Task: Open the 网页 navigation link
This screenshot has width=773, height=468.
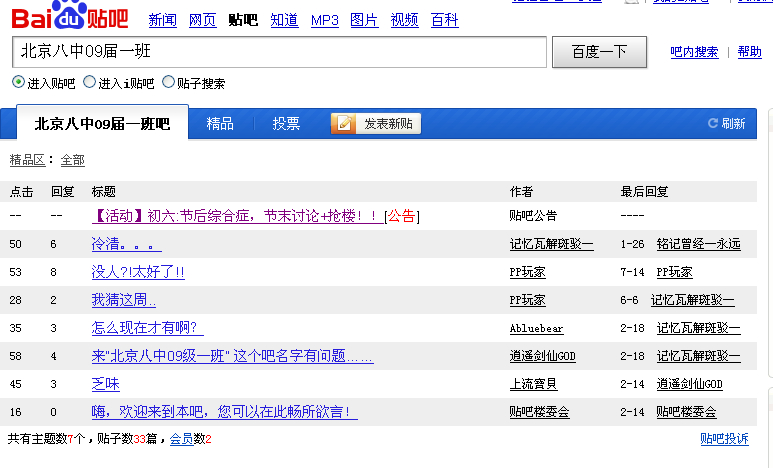Action: click(x=203, y=20)
